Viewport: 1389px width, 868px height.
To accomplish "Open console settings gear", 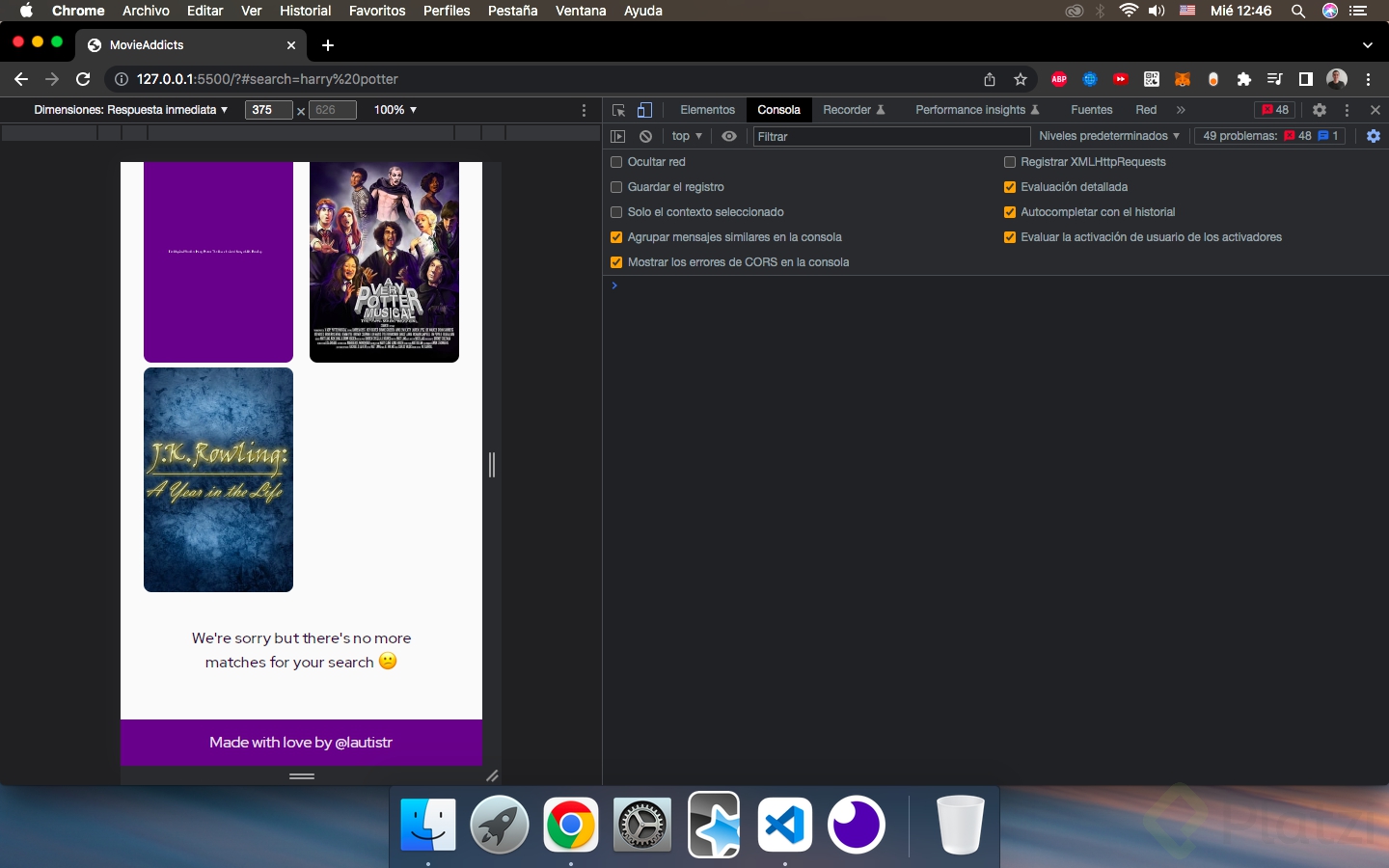I will [x=1374, y=136].
